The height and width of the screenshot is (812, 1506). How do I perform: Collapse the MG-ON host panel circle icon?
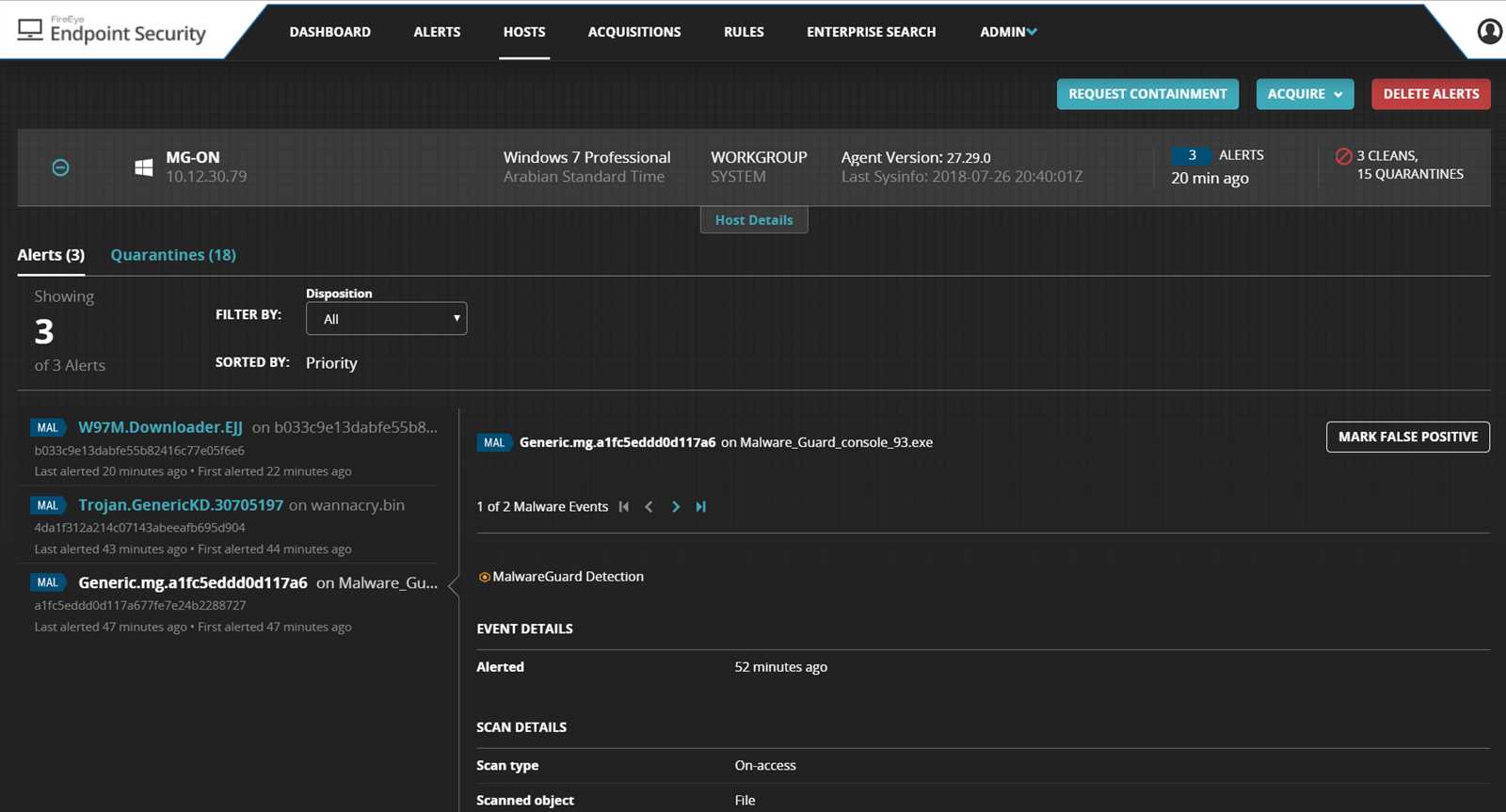coord(60,167)
